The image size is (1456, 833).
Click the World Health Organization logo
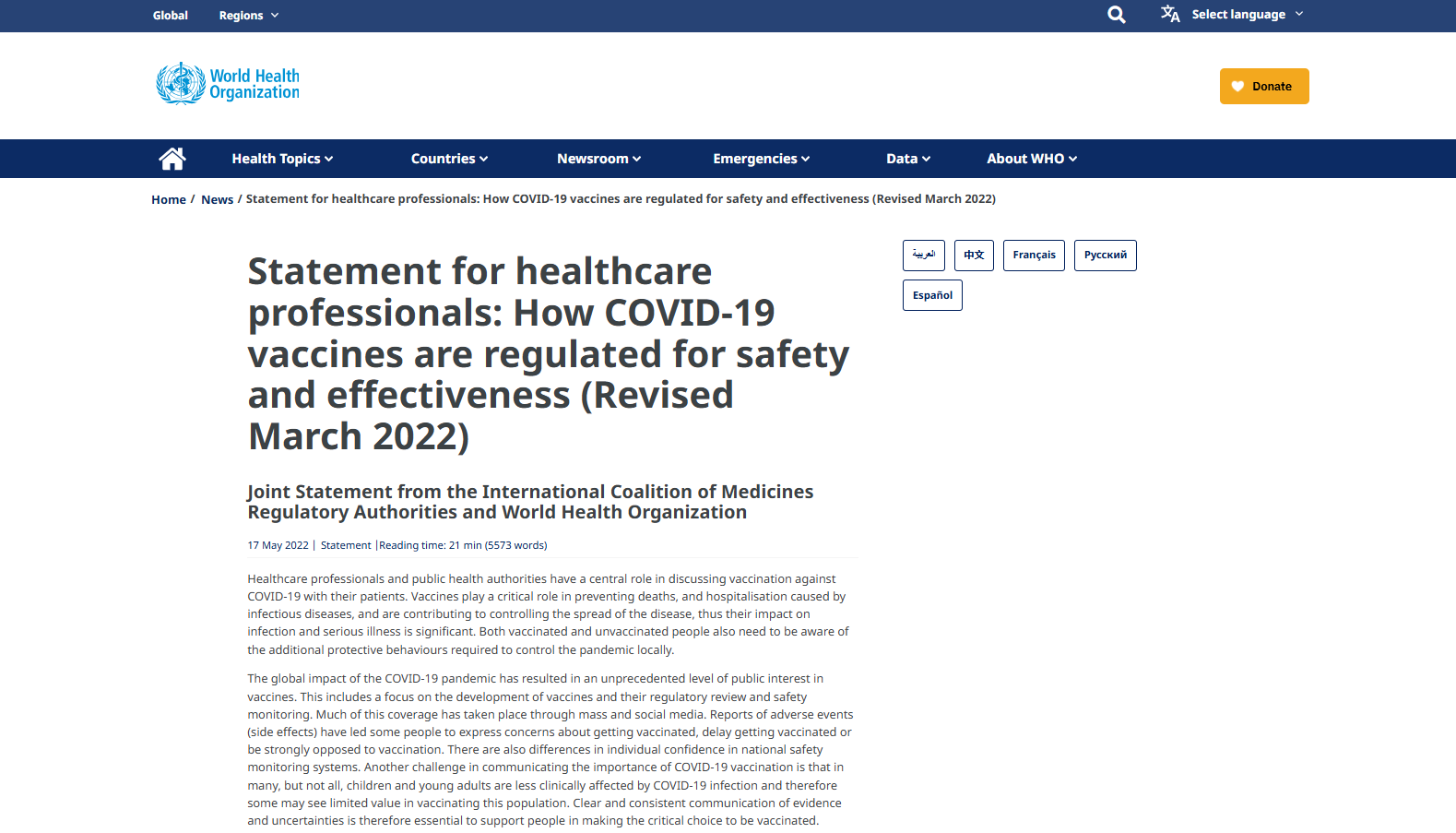(228, 84)
